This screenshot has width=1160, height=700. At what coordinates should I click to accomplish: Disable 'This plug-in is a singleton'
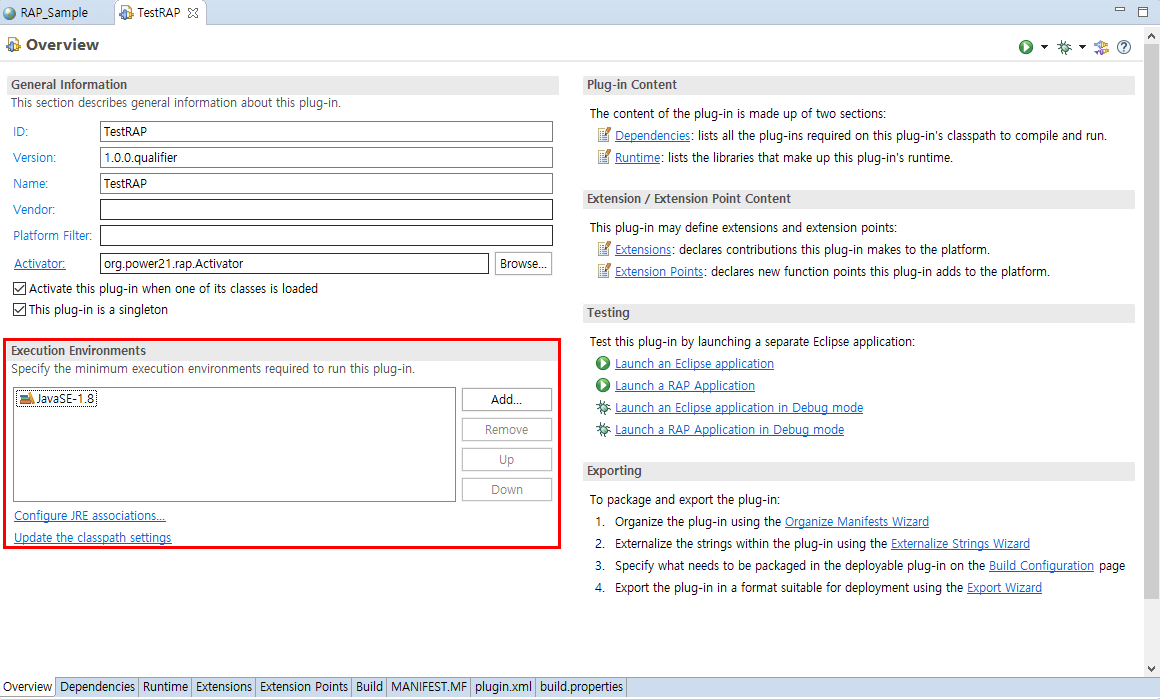[x=18, y=309]
